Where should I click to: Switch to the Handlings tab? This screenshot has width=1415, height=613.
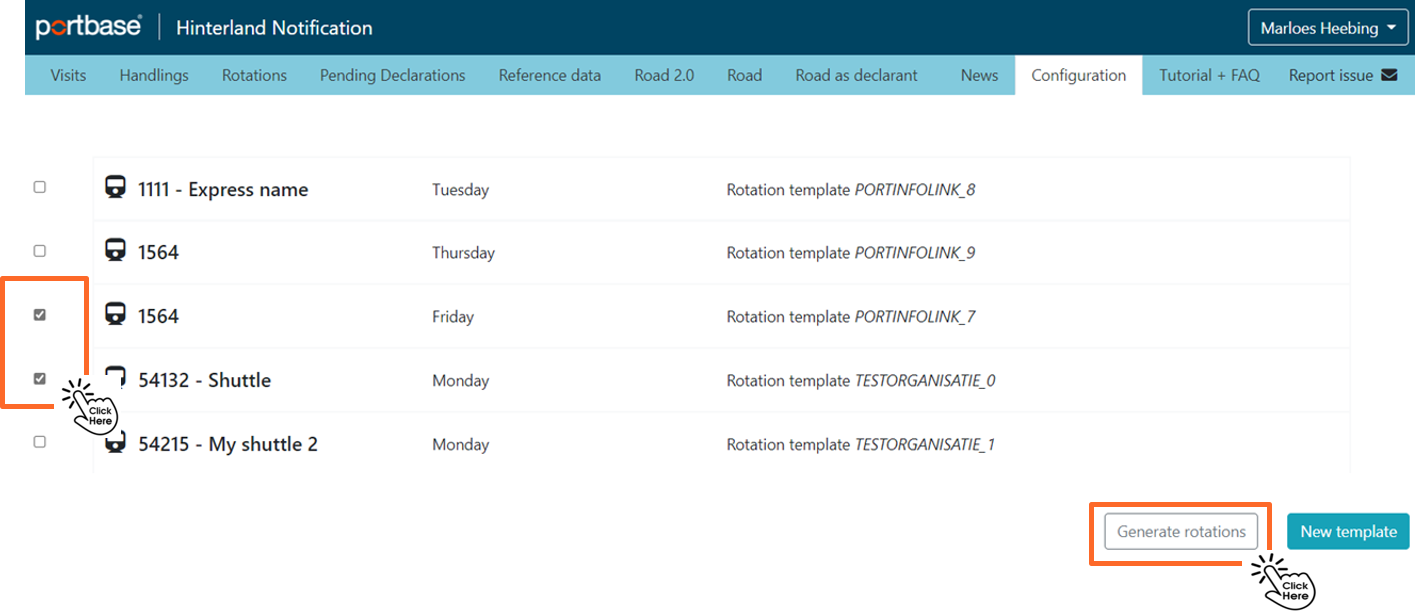click(x=154, y=75)
